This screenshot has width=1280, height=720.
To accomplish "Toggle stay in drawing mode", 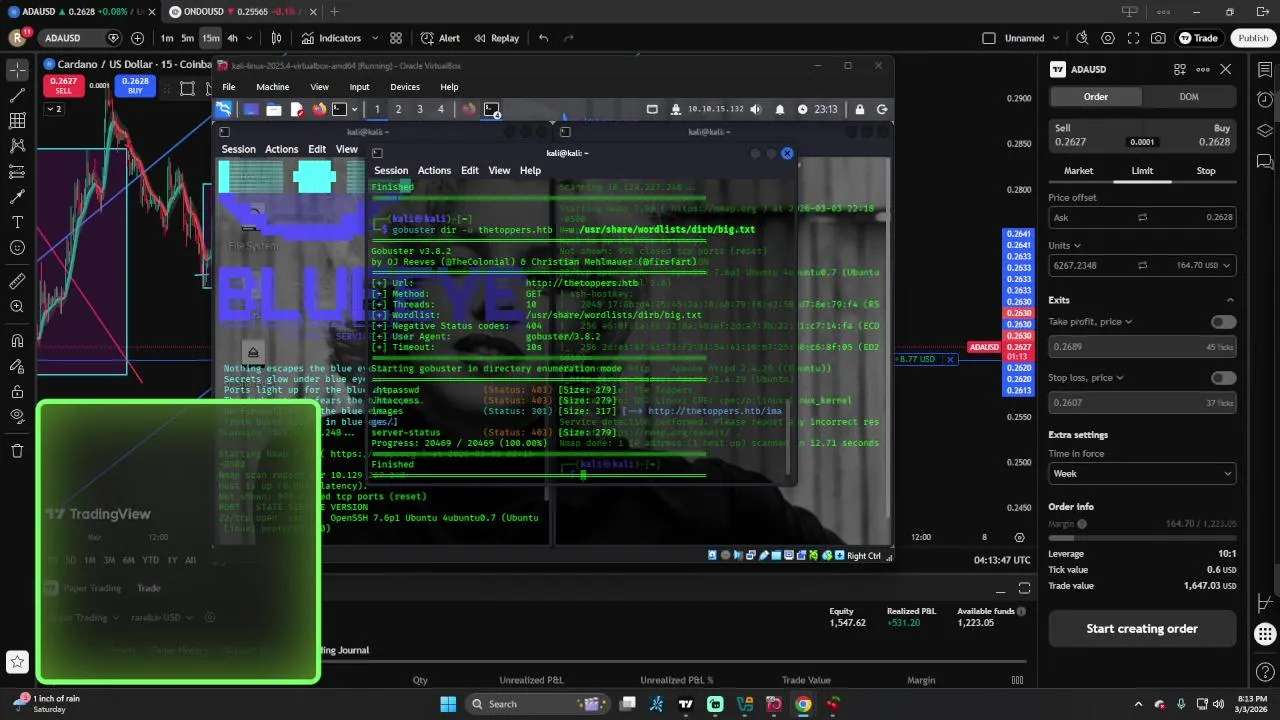I will pyautogui.click(x=17, y=366).
